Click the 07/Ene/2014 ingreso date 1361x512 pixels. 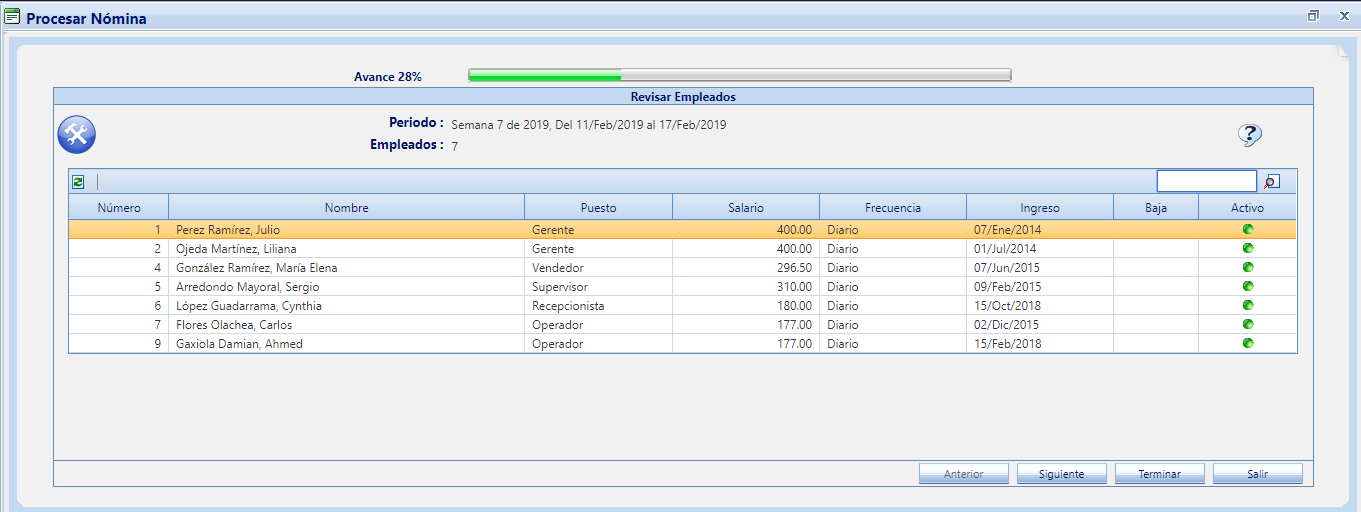(1008, 230)
